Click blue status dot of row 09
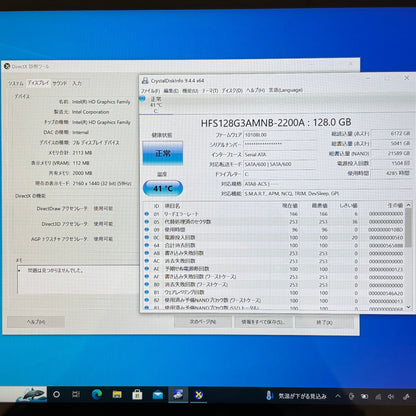Screen dimensions: 416x416 click(146, 230)
